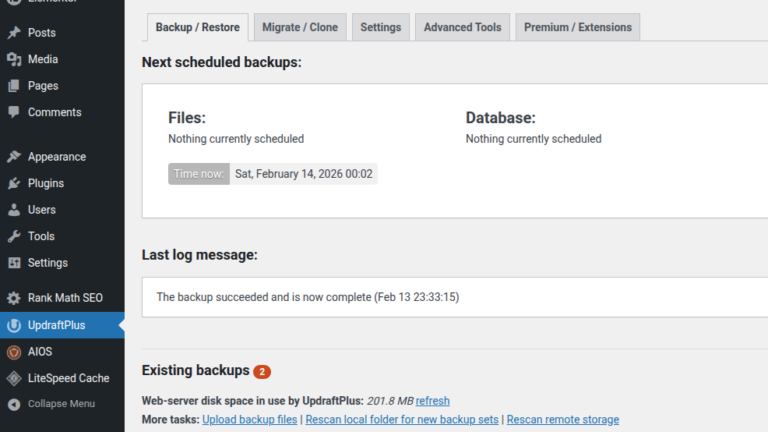The image size is (768, 432).
Task: Click the 'Sat, February 14, 2026 00:02' time
Action: (x=304, y=174)
